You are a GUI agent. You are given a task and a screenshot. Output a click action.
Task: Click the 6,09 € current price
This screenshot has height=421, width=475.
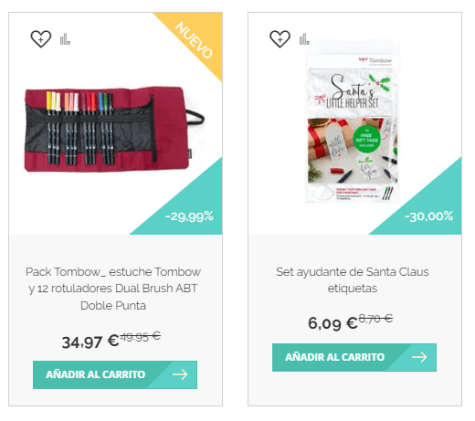click(333, 323)
